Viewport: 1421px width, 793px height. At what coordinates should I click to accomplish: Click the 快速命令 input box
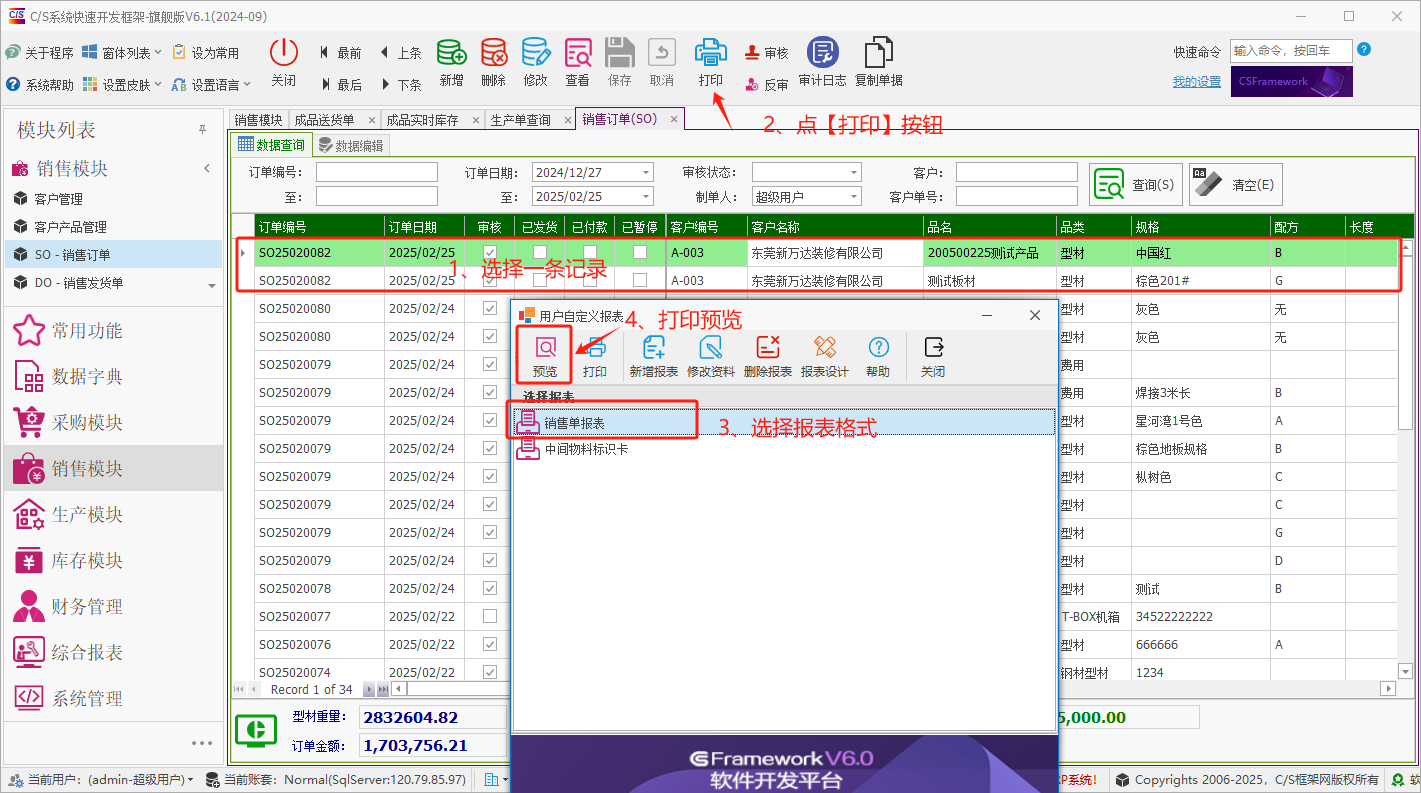click(x=1291, y=50)
